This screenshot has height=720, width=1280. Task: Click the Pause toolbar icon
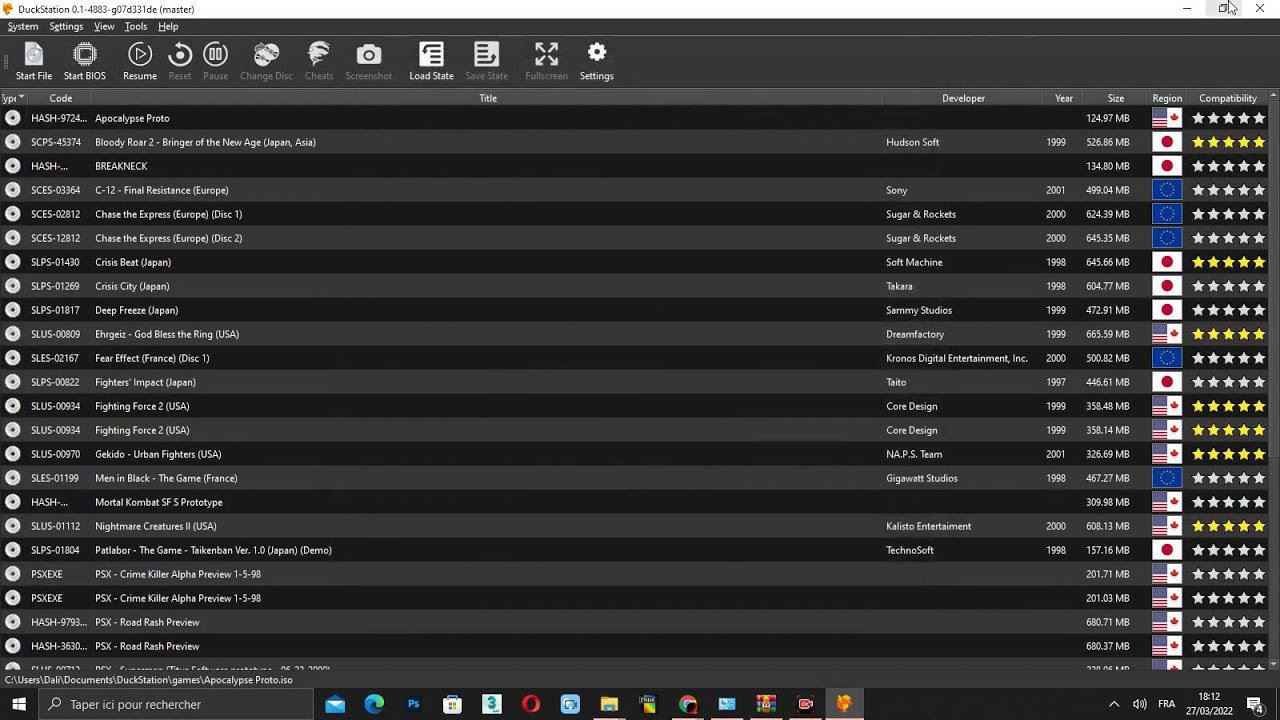pos(215,62)
